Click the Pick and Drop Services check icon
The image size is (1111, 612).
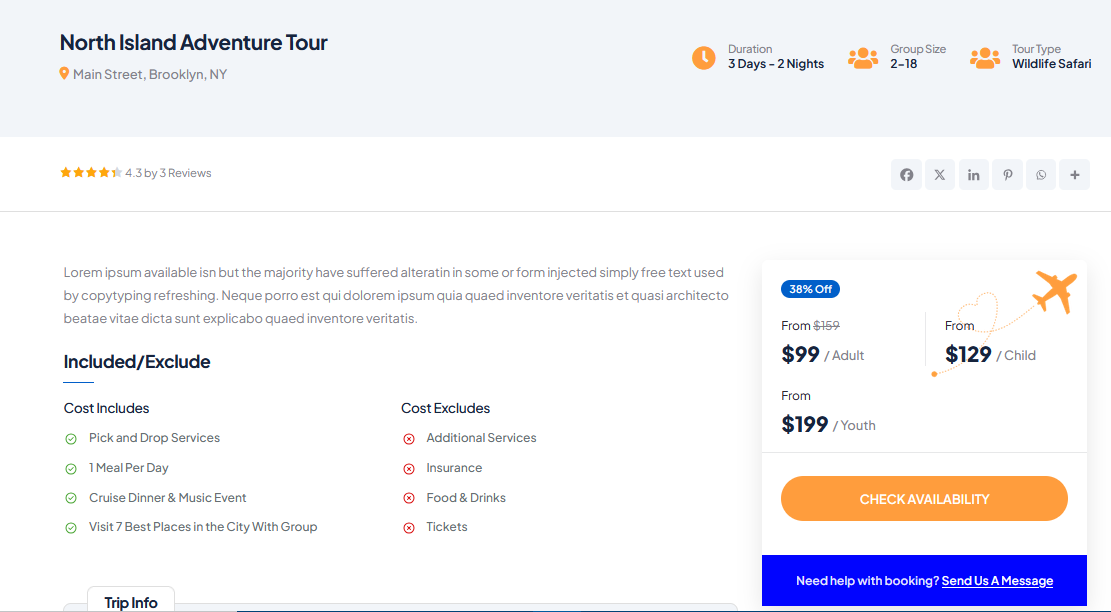(x=71, y=439)
